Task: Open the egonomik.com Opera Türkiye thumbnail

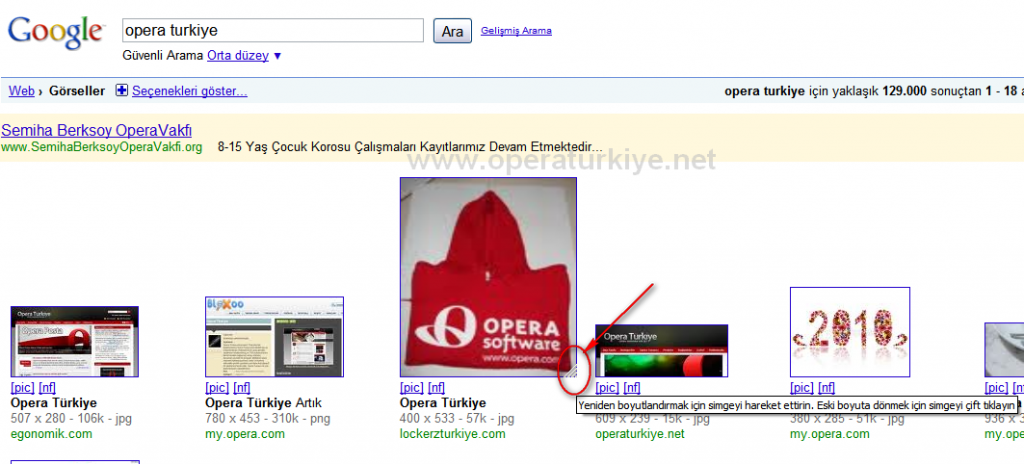Action: 75,341
